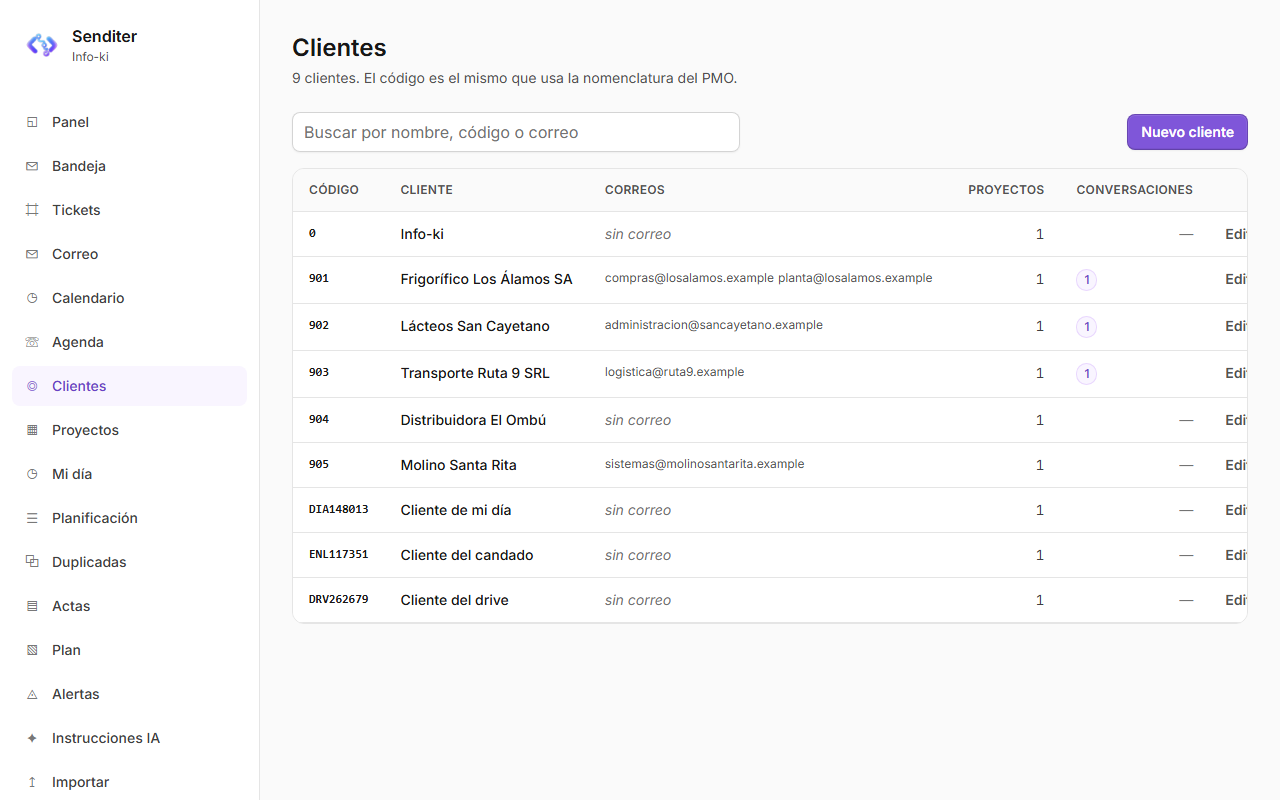The image size is (1280, 800).
Task: Click the Instrucciones IA sparkle icon
Action: [32, 738]
